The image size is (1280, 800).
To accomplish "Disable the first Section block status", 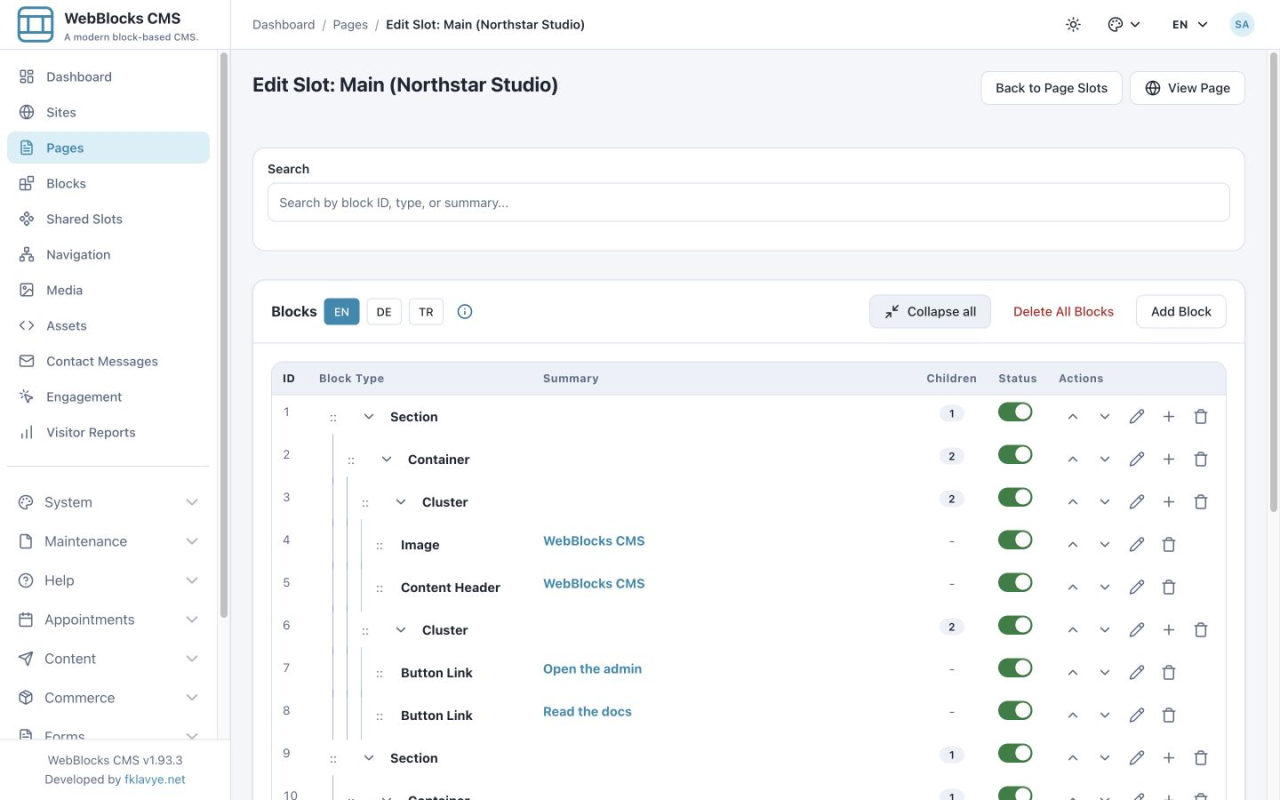I will coord(1015,412).
